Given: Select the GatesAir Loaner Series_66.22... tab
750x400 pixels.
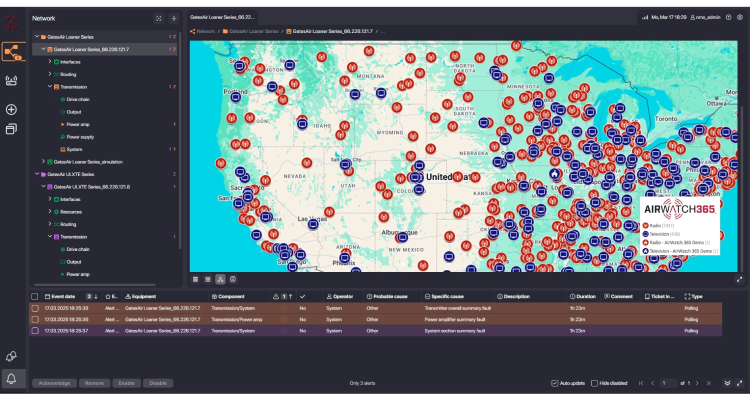Looking at the screenshot, I should click(x=222, y=18).
